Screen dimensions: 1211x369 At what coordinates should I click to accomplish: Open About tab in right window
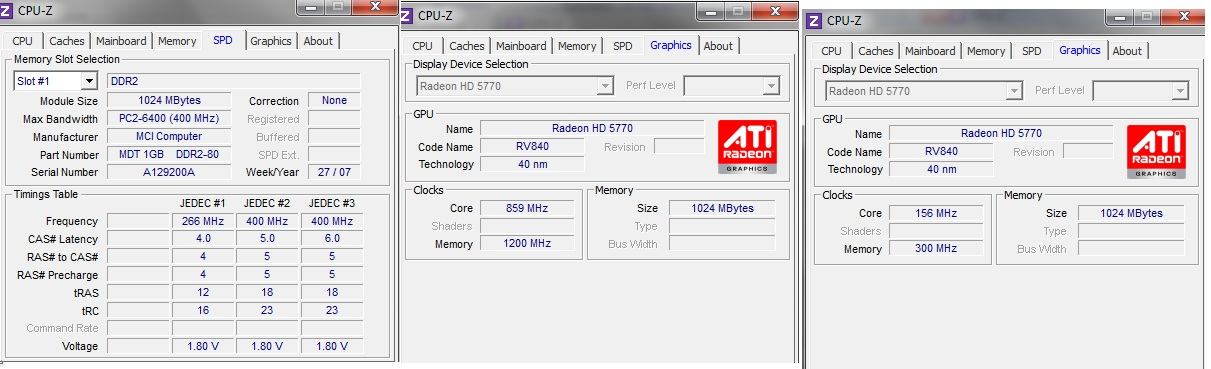click(x=1127, y=51)
